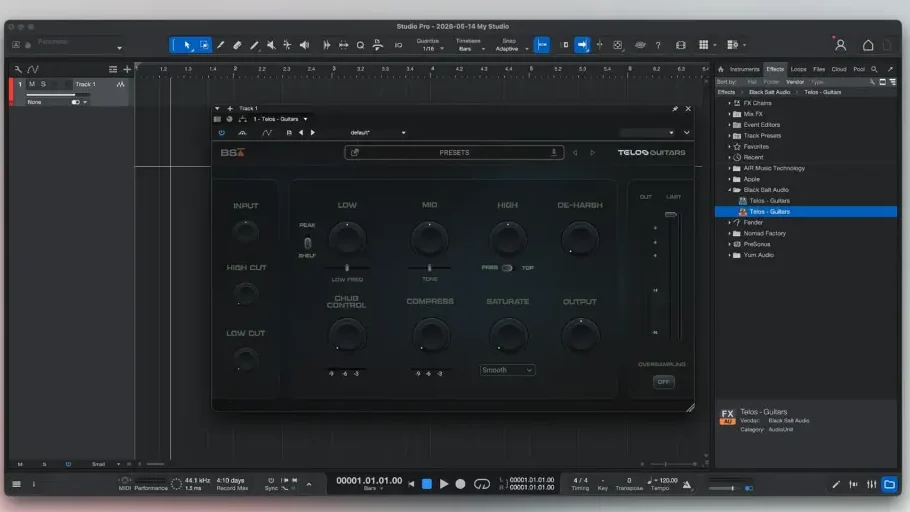
Task: Switch to the Instruments tab
Action: 744,69
